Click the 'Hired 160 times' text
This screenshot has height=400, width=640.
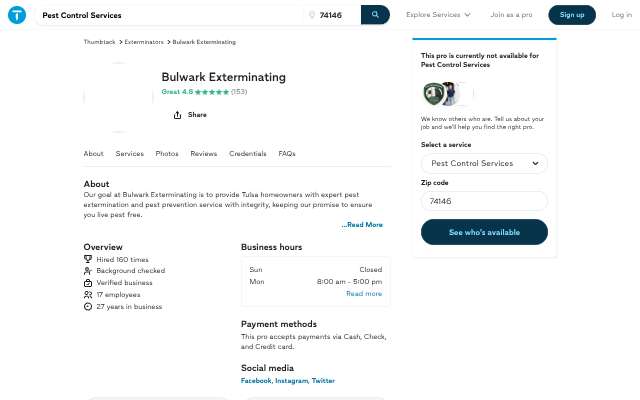122,259
